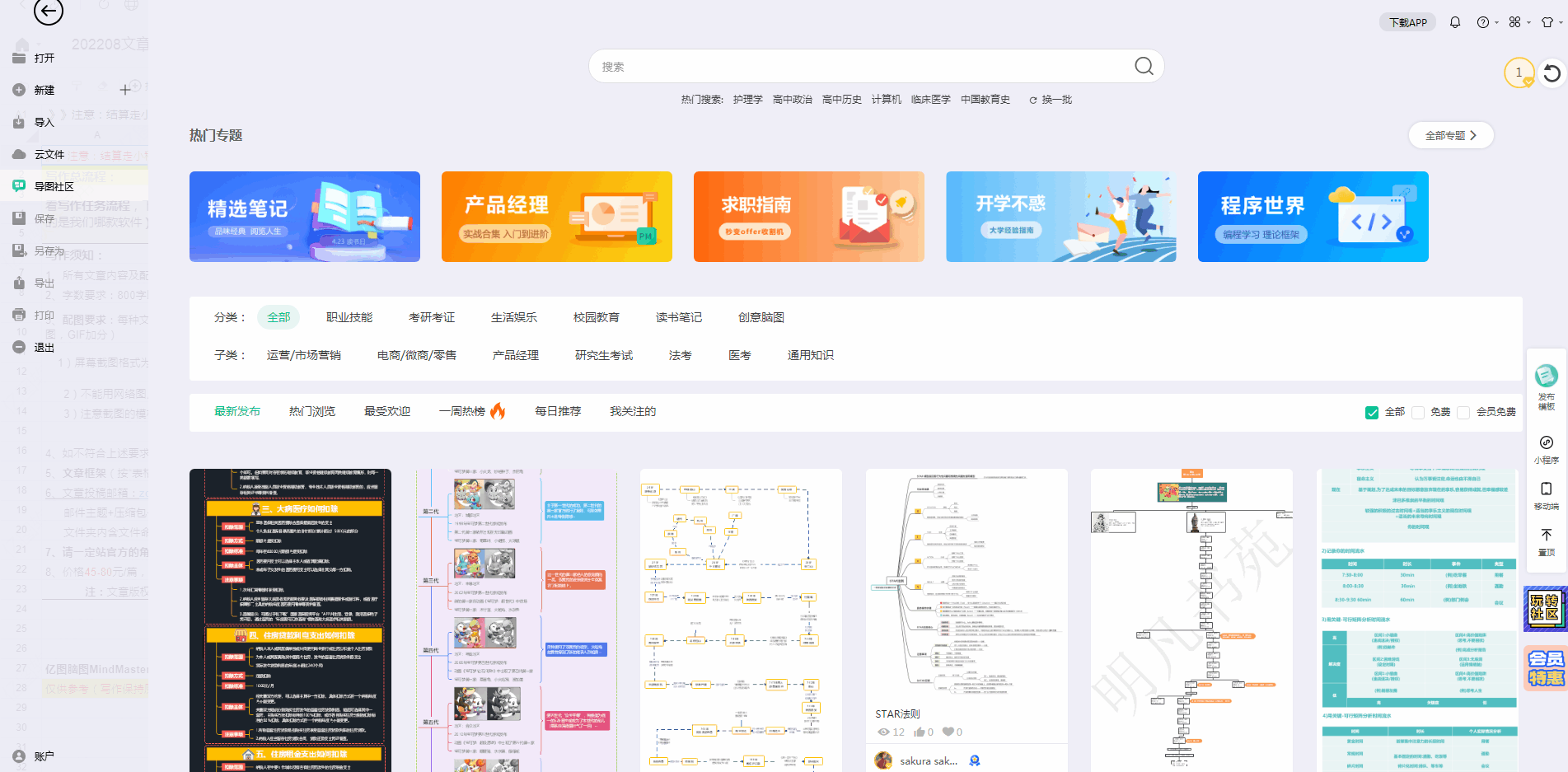Select 导出 in the left menu

[44, 283]
